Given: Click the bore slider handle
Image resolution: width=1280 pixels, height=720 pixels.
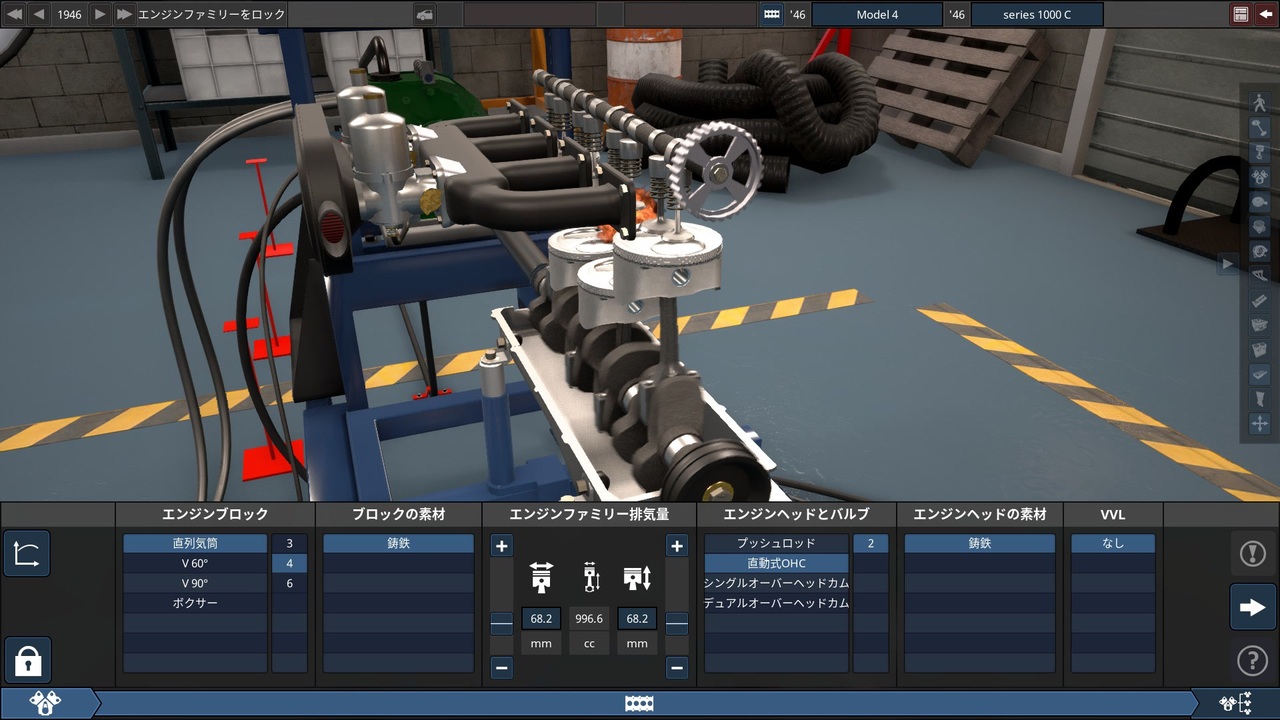Looking at the screenshot, I should 502,623.
